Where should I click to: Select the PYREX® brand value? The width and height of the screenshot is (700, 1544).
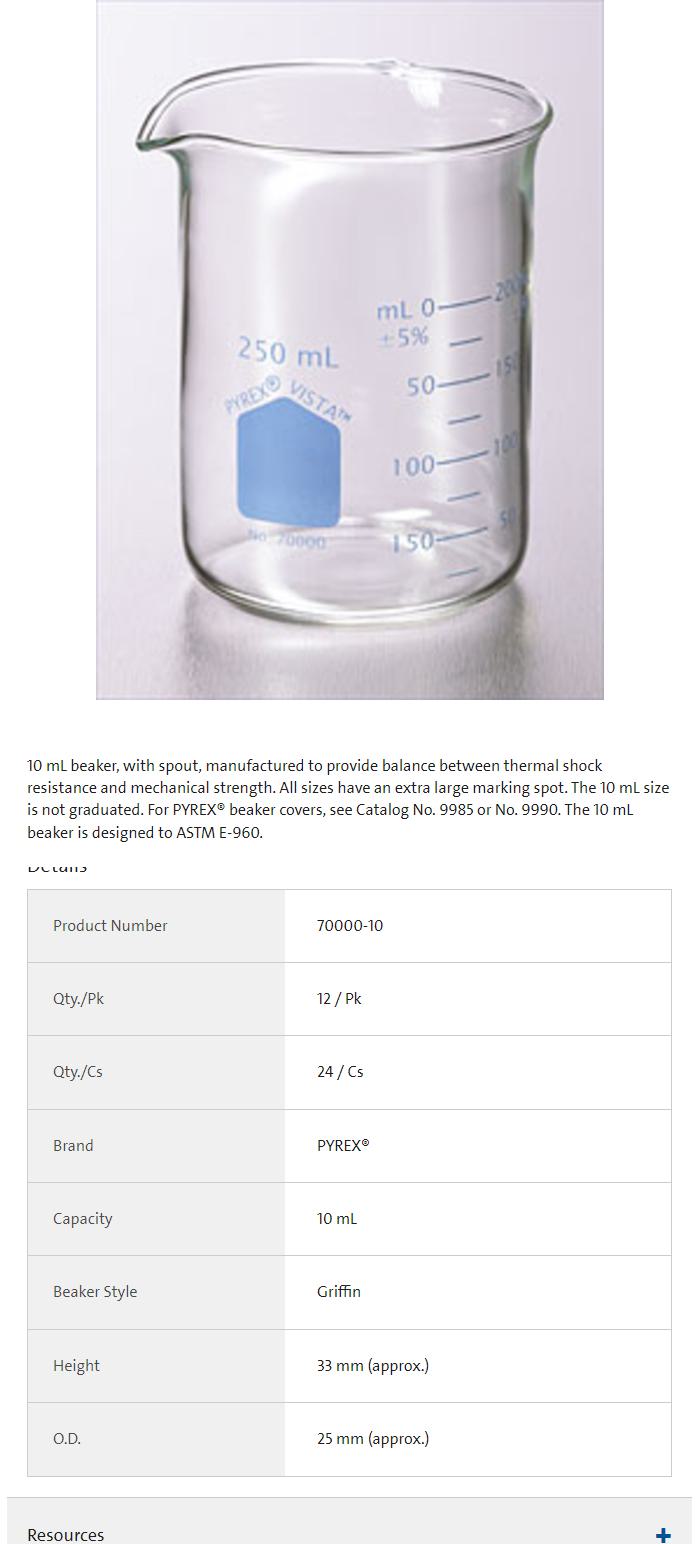[x=343, y=1146]
